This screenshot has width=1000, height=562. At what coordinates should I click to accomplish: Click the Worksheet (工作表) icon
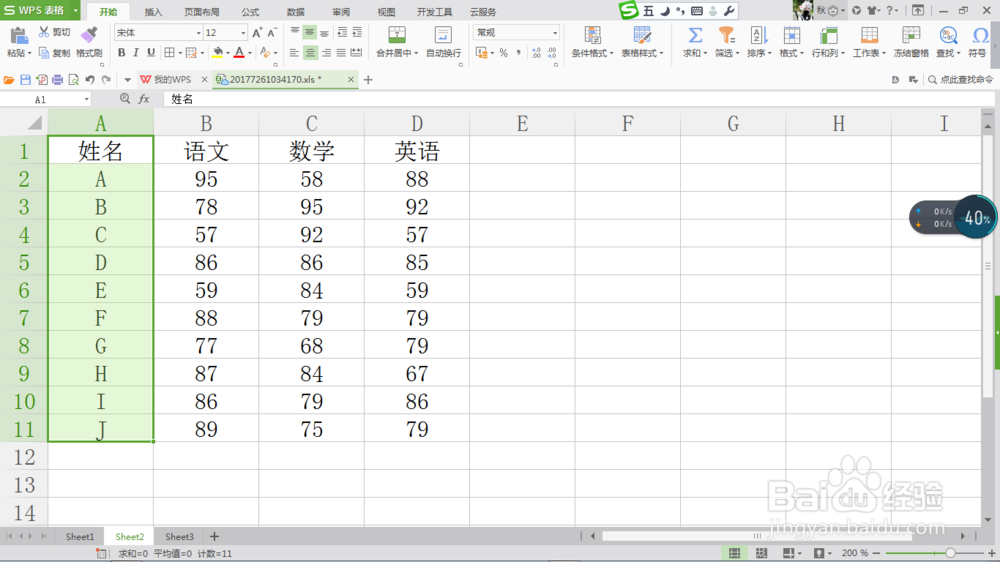click(869, 35)
